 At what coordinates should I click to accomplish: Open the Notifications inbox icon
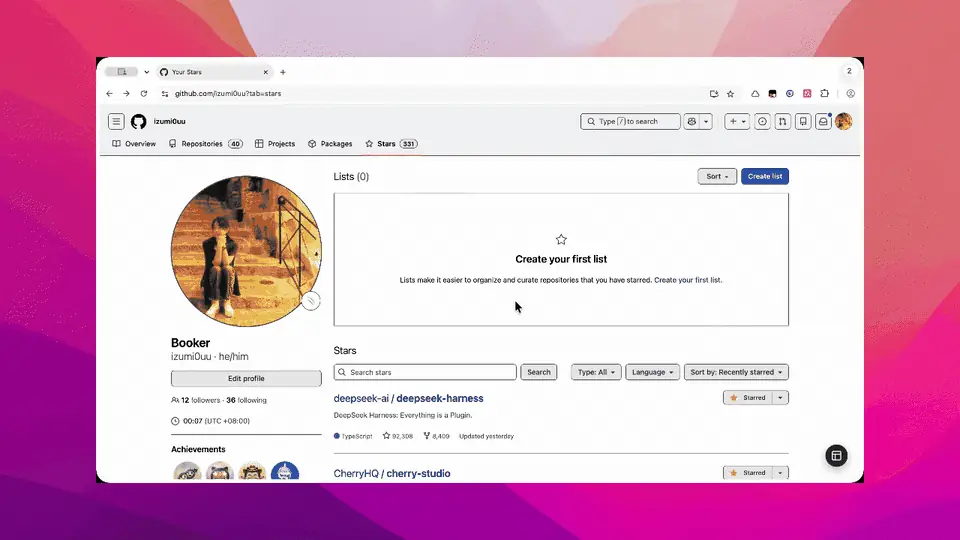tap(823, 121)
